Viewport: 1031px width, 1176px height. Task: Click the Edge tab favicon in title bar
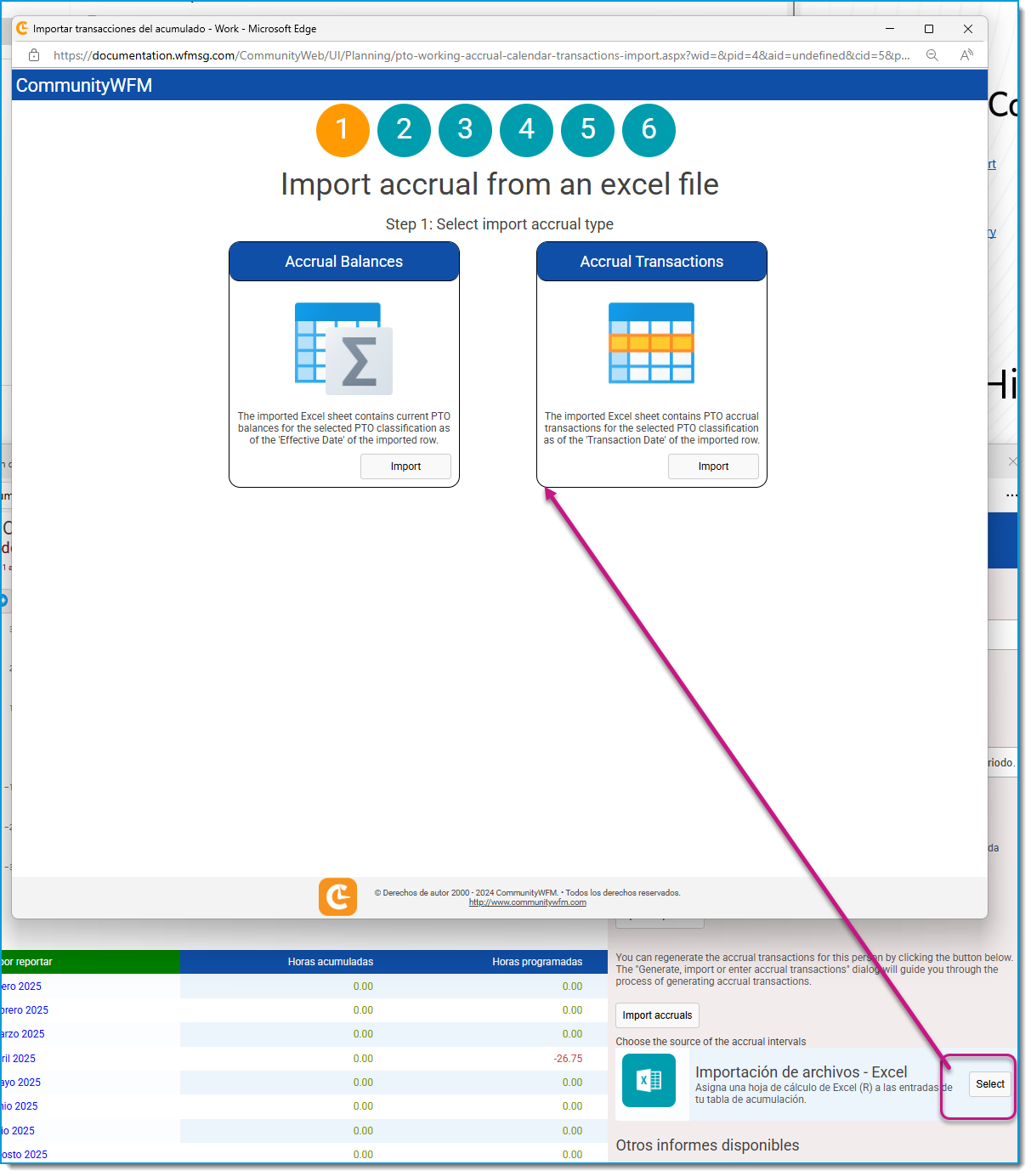click(x=22, y=28)
